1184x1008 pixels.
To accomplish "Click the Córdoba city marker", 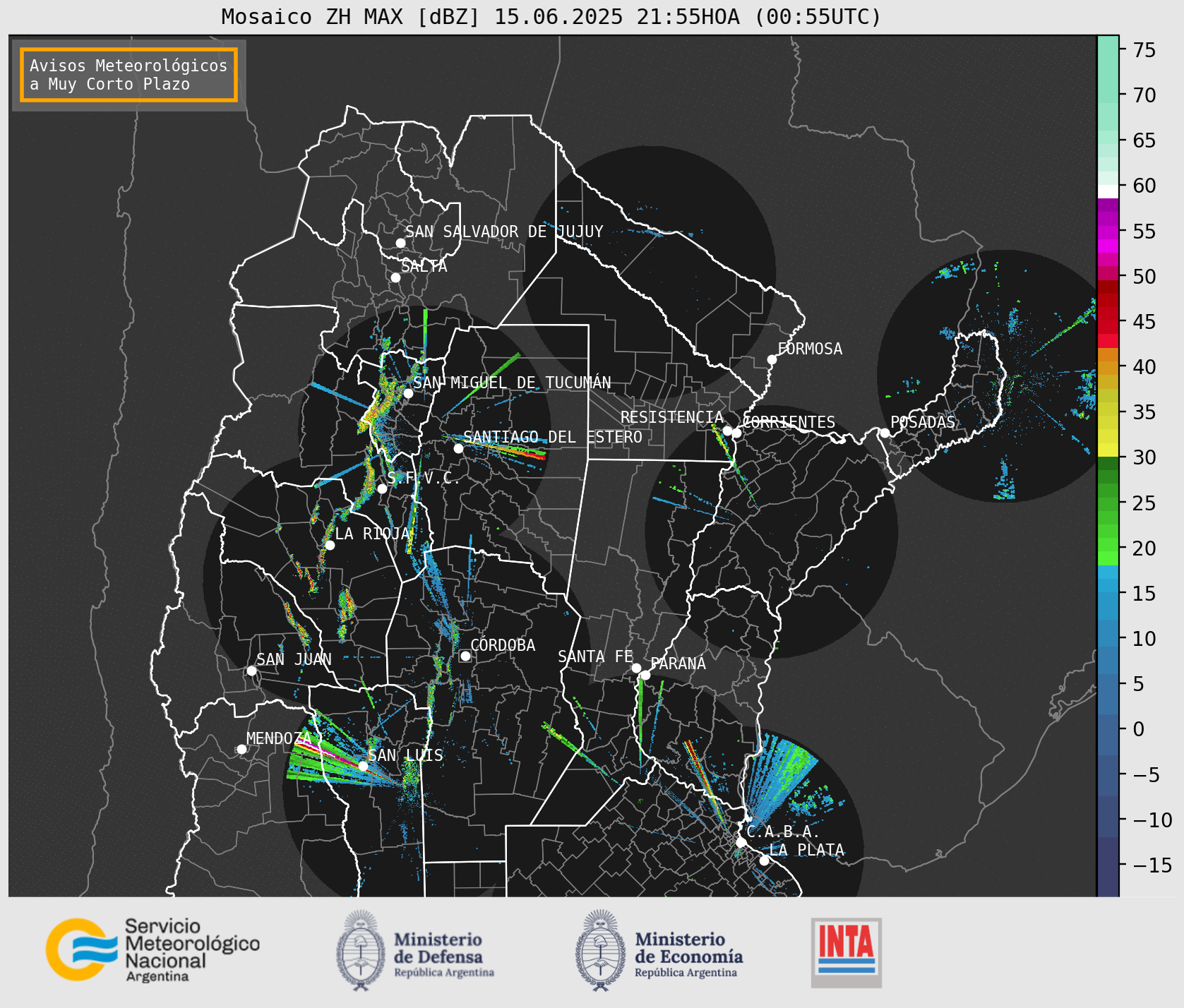I will pos(465,656).
